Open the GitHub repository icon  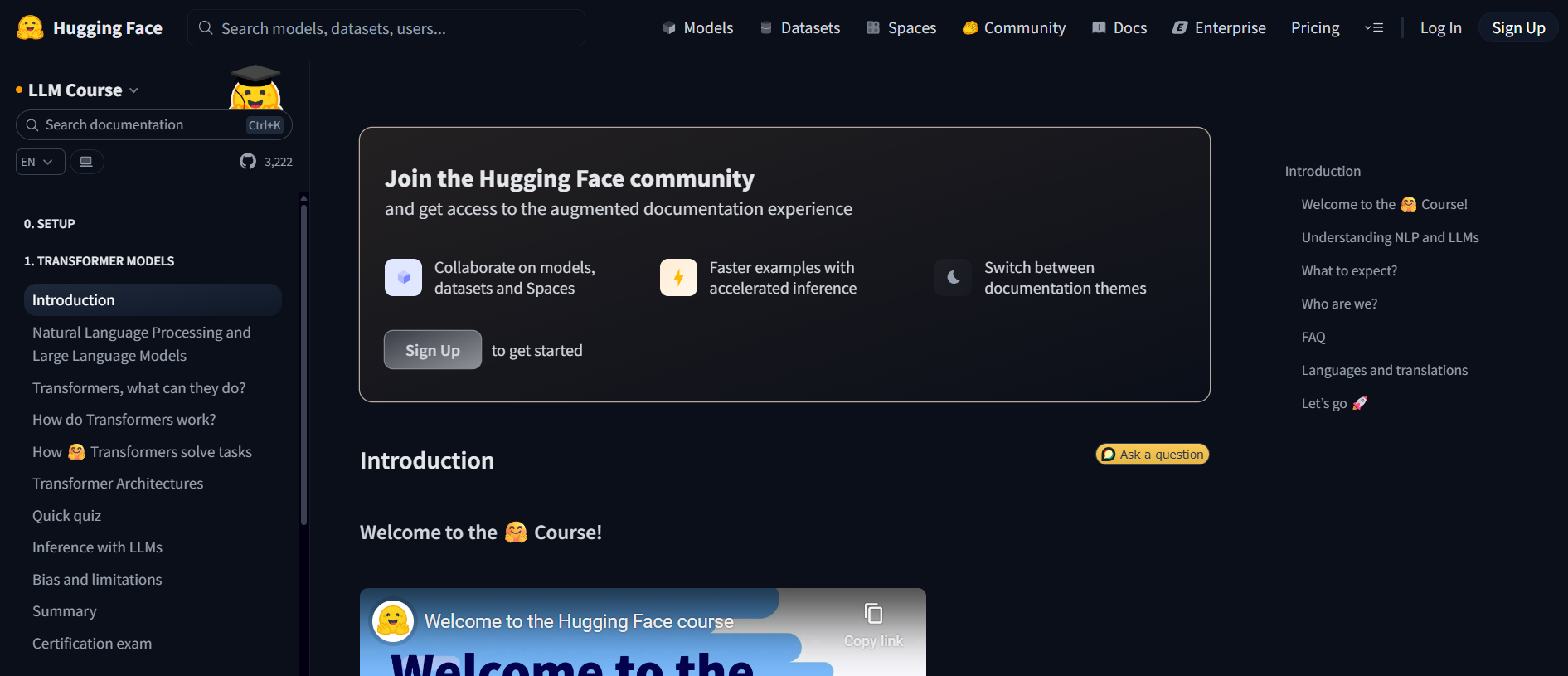[x=248, y=162]
